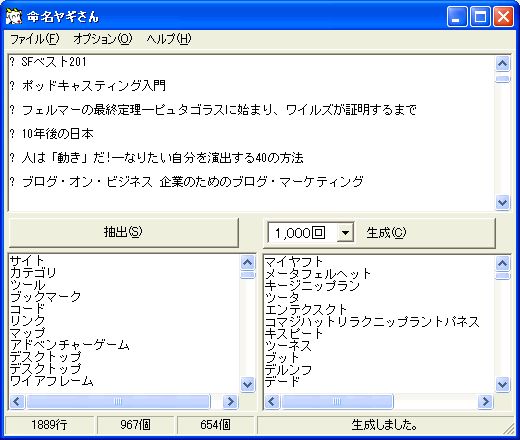Click the top text area scroll up arrow
Screen dimensions: 520x440
click(x=502, y=64)
